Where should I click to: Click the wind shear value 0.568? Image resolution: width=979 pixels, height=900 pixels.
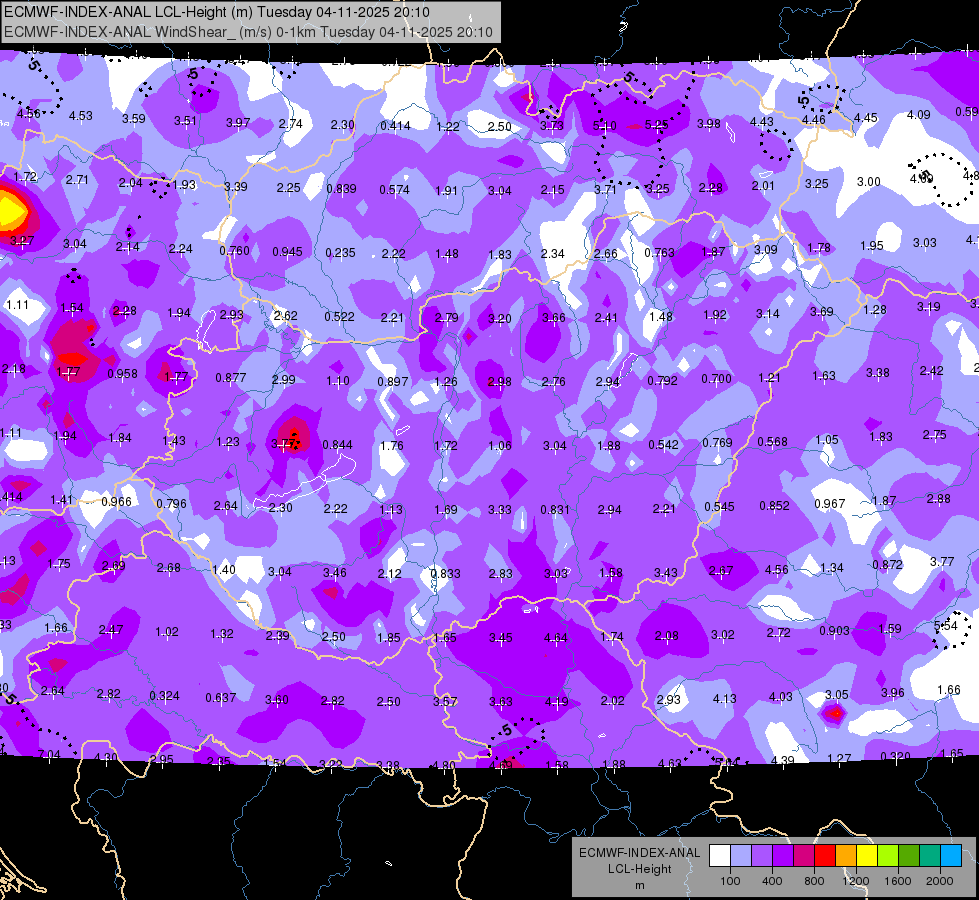tap(772, 442)
